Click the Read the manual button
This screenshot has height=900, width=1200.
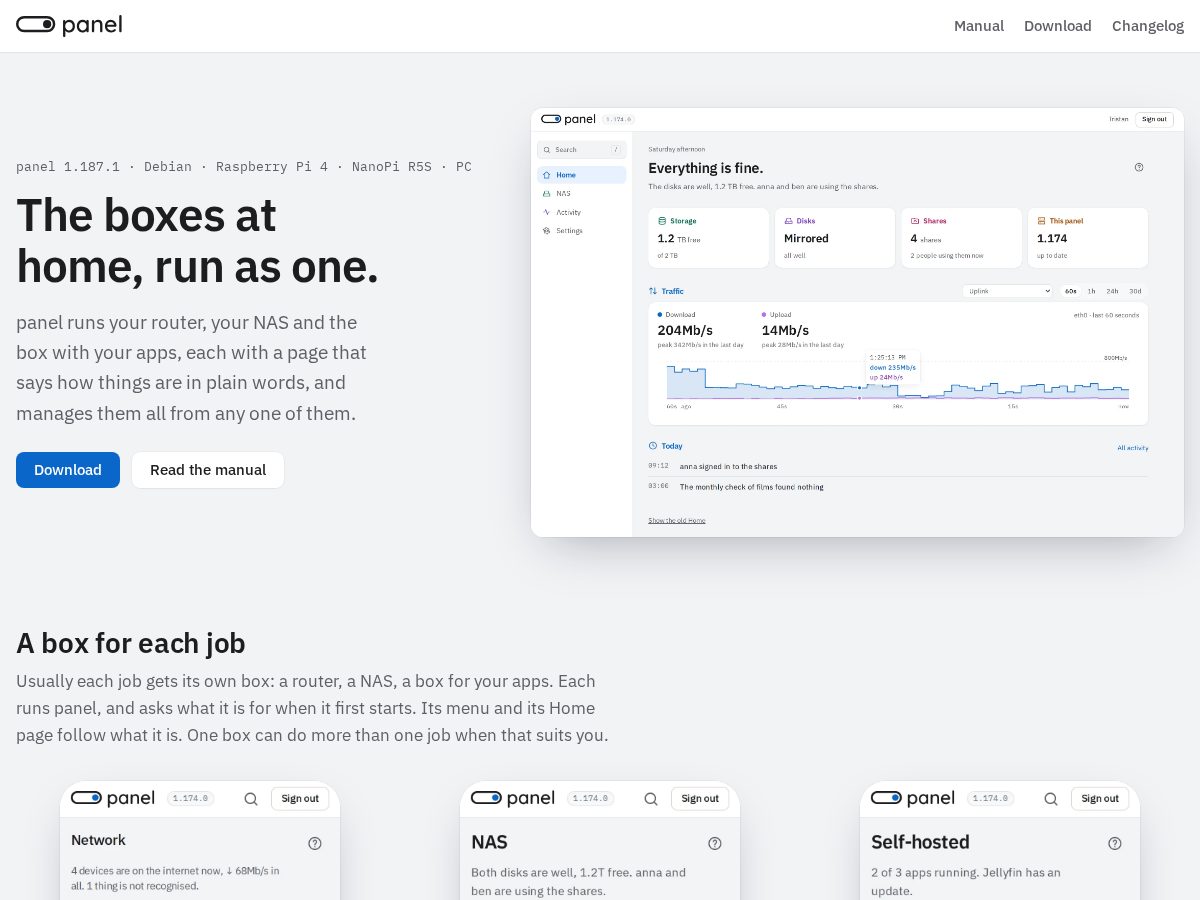pyautogui.click(x=208, y=470)
